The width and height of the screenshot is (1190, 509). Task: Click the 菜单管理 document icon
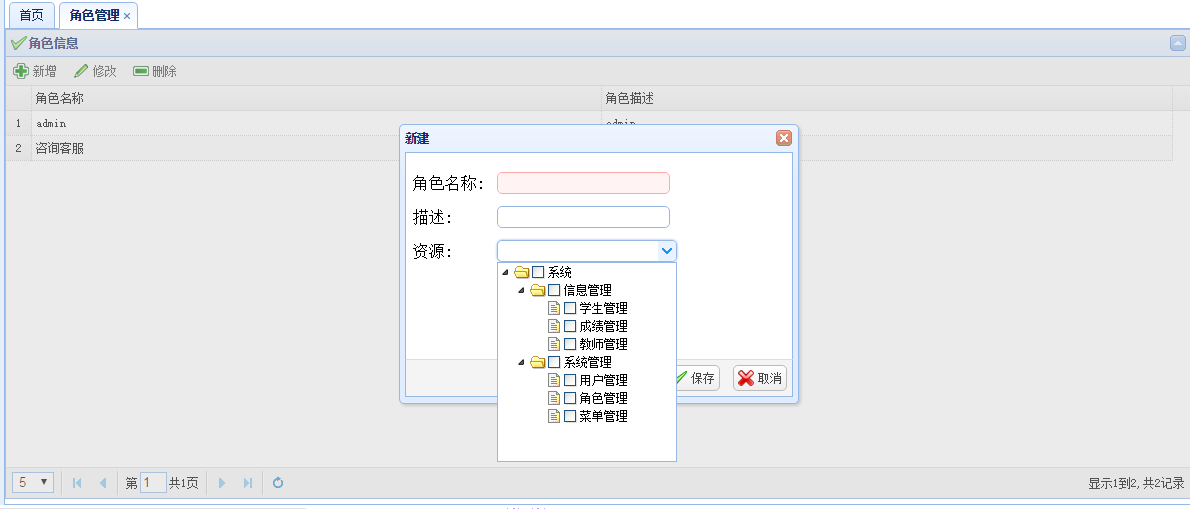click(x=554, y=416)
